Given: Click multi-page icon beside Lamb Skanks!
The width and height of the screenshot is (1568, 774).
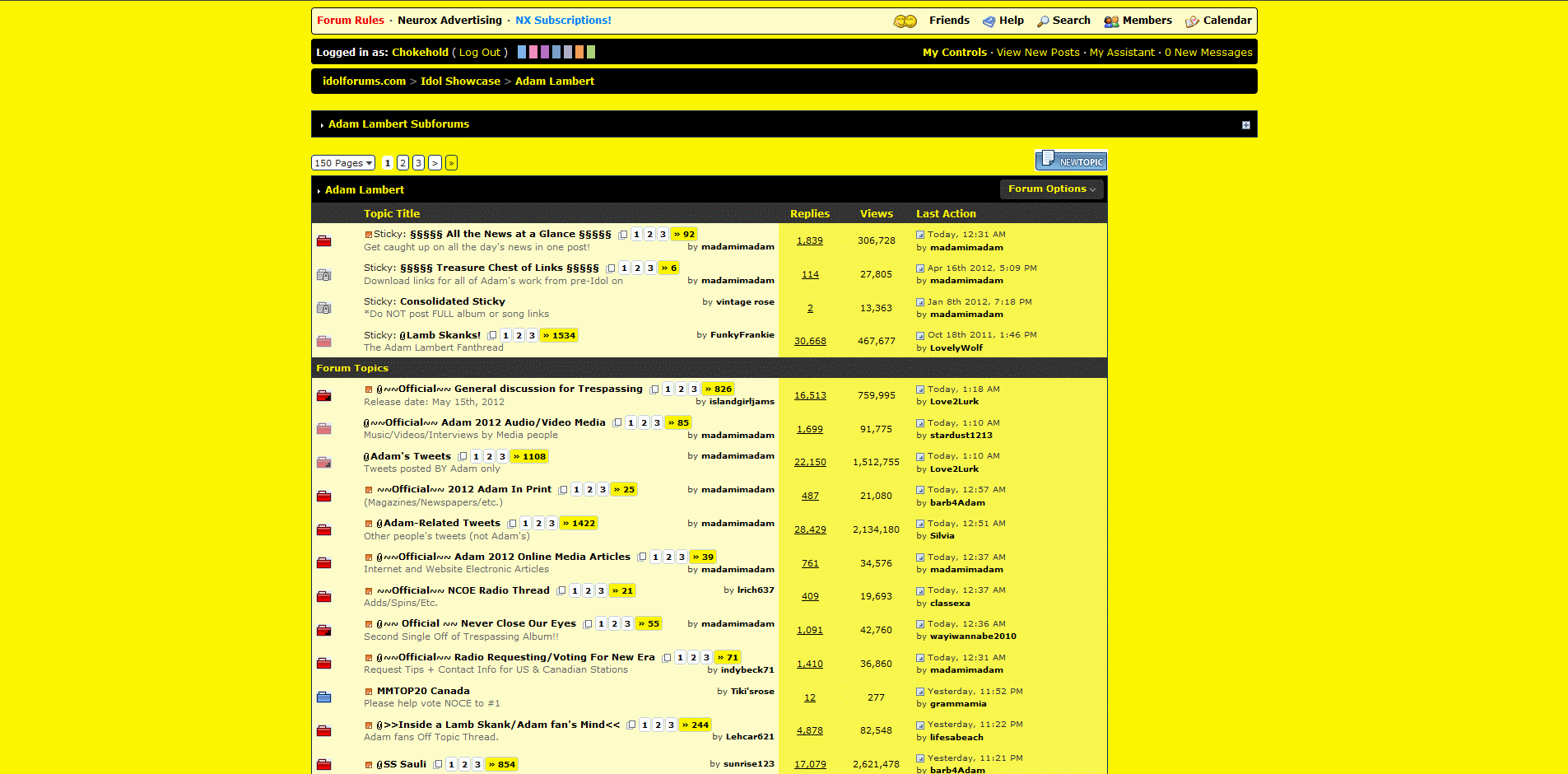Looking at the screenshot, I should pos(492,336).
